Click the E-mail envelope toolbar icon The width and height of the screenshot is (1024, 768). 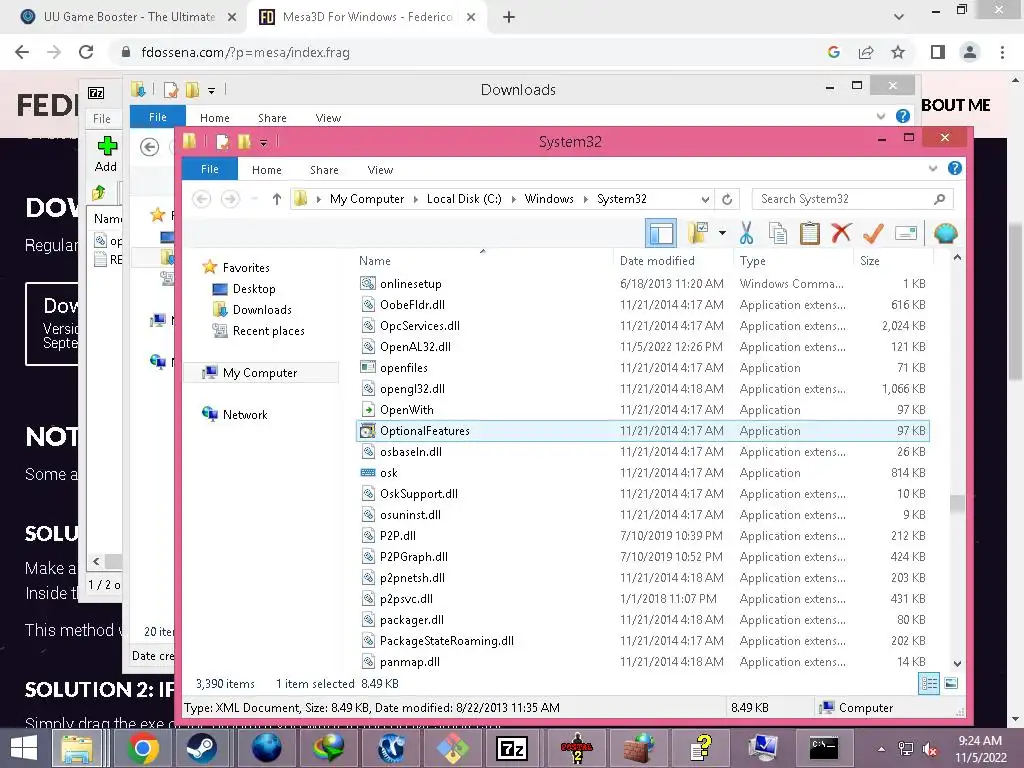[906, 233]
